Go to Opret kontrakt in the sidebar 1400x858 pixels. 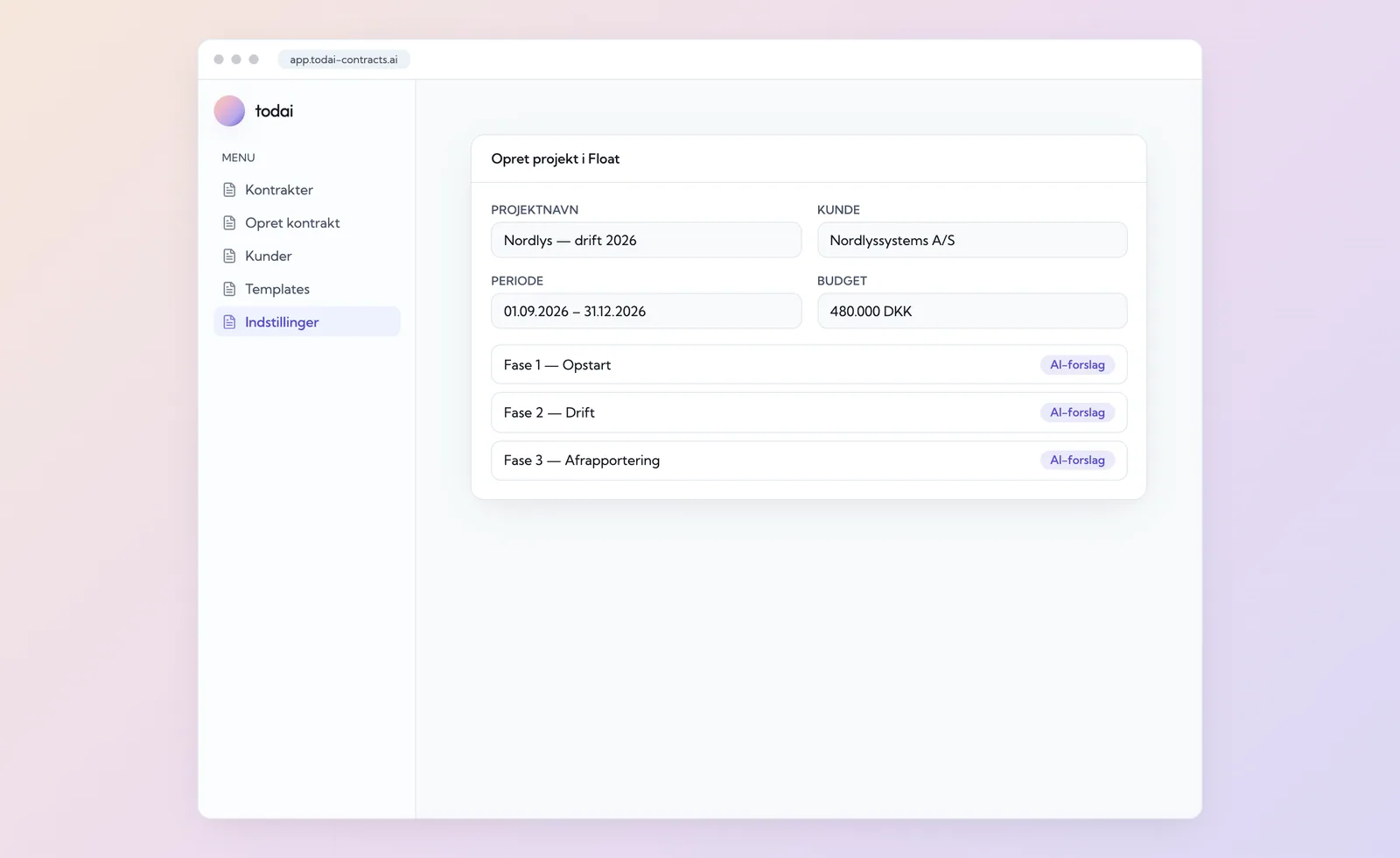(307, 223)
